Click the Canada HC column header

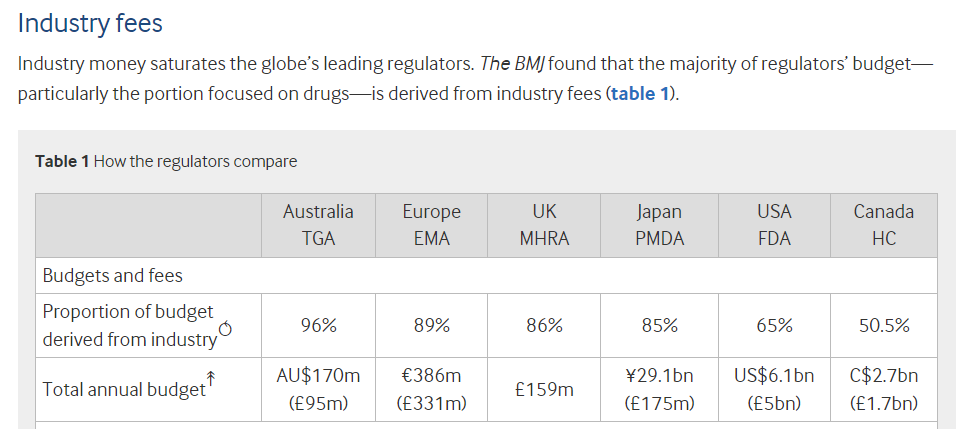(x=883, y=226)
